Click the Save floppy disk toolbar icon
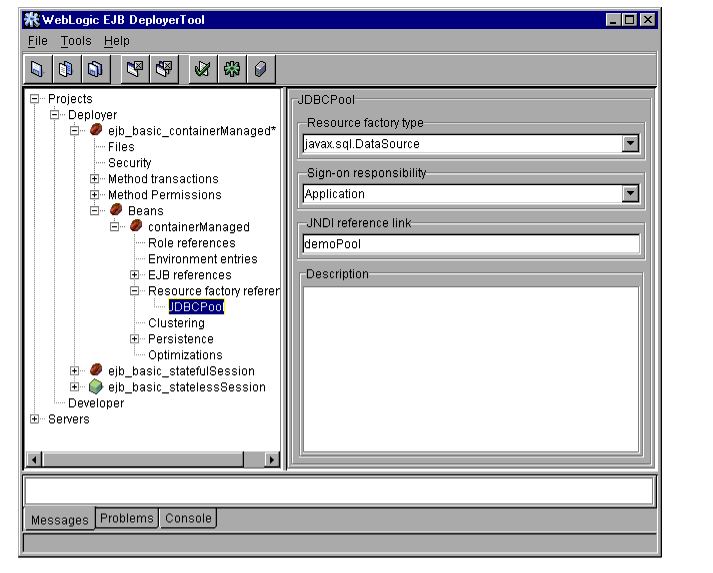The image size is (713, 573). 38,69
